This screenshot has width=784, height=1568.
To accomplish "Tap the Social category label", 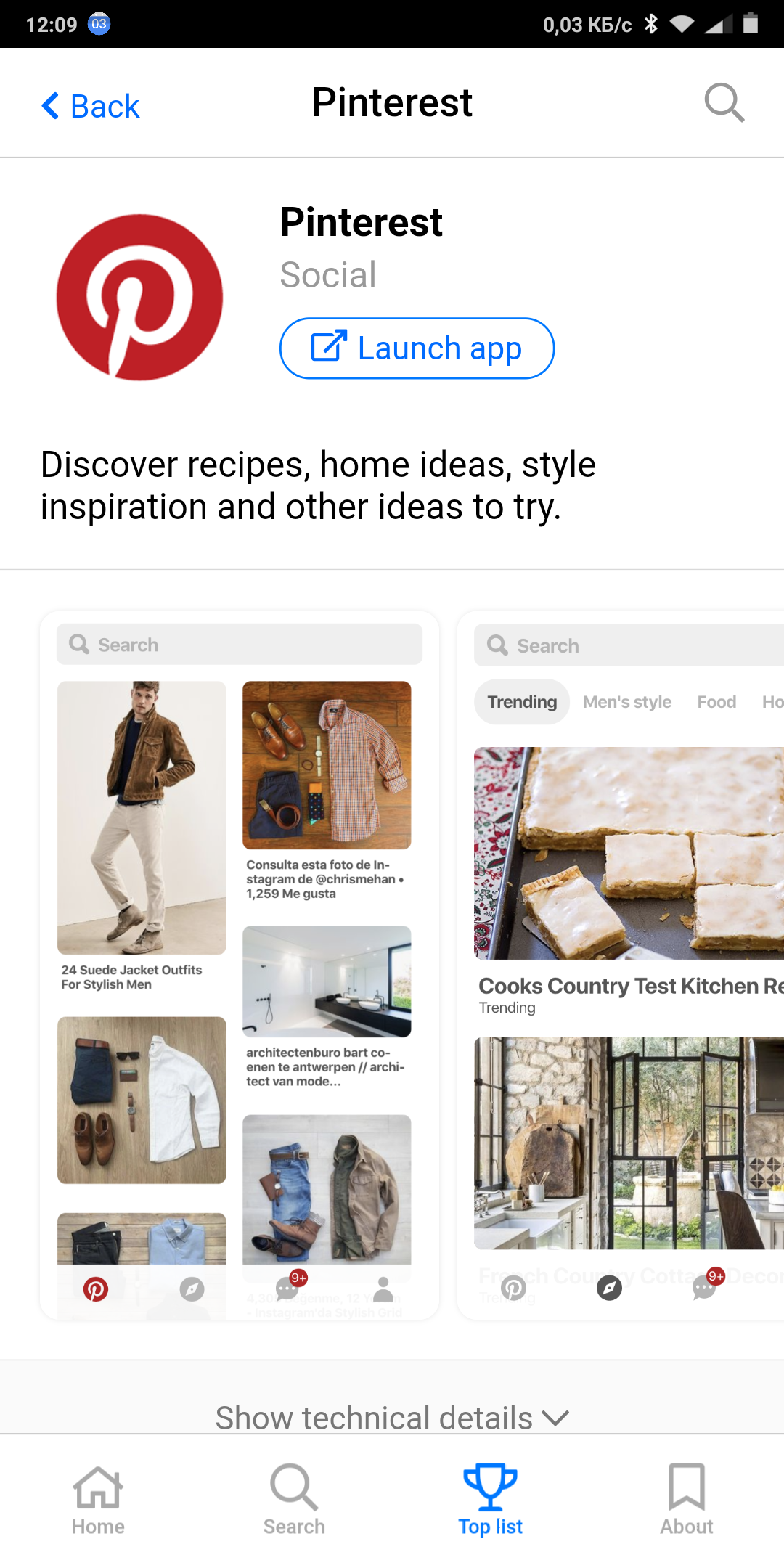I will 328,275.
